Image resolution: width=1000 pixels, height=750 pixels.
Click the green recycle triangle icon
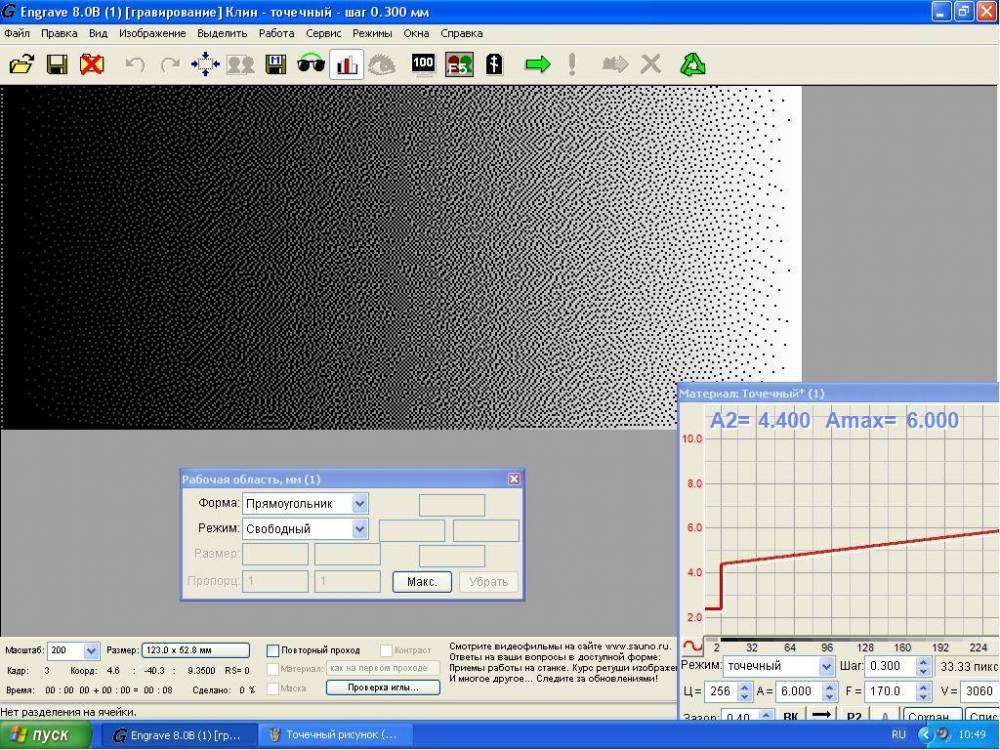[693, 65]
